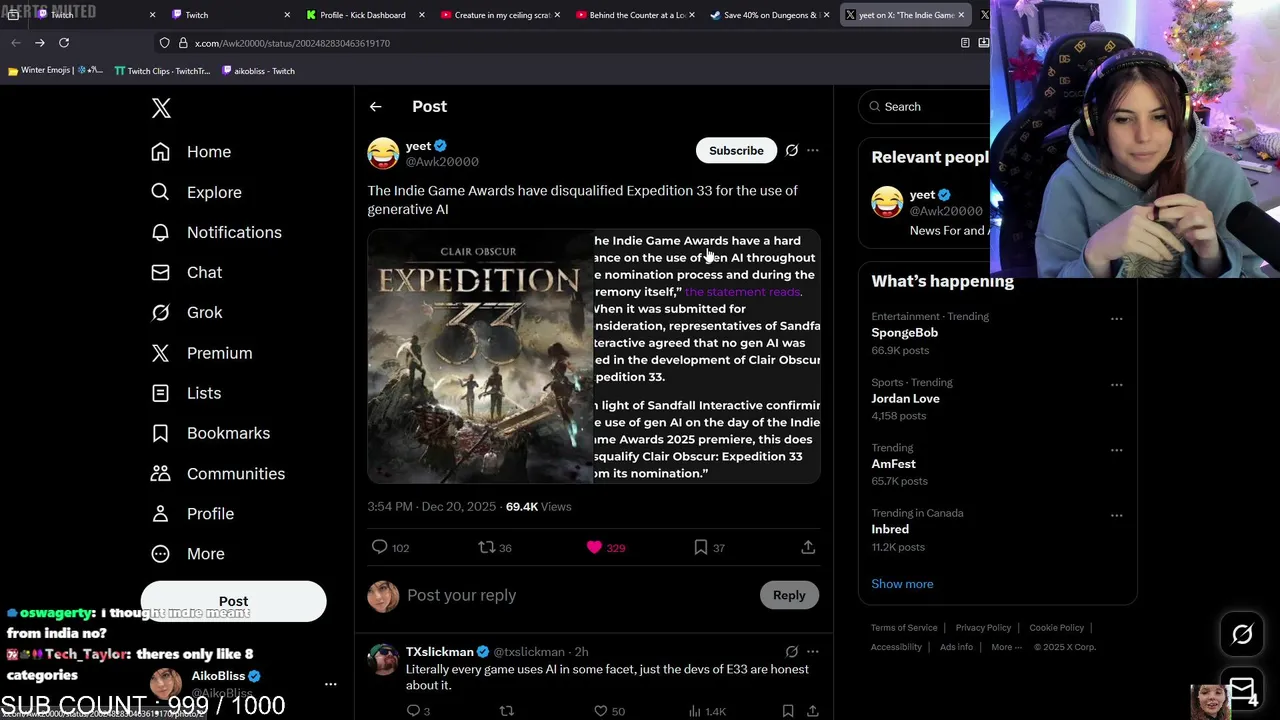
Task: Repost TXslickman's reply
Action: pos(507,711)
